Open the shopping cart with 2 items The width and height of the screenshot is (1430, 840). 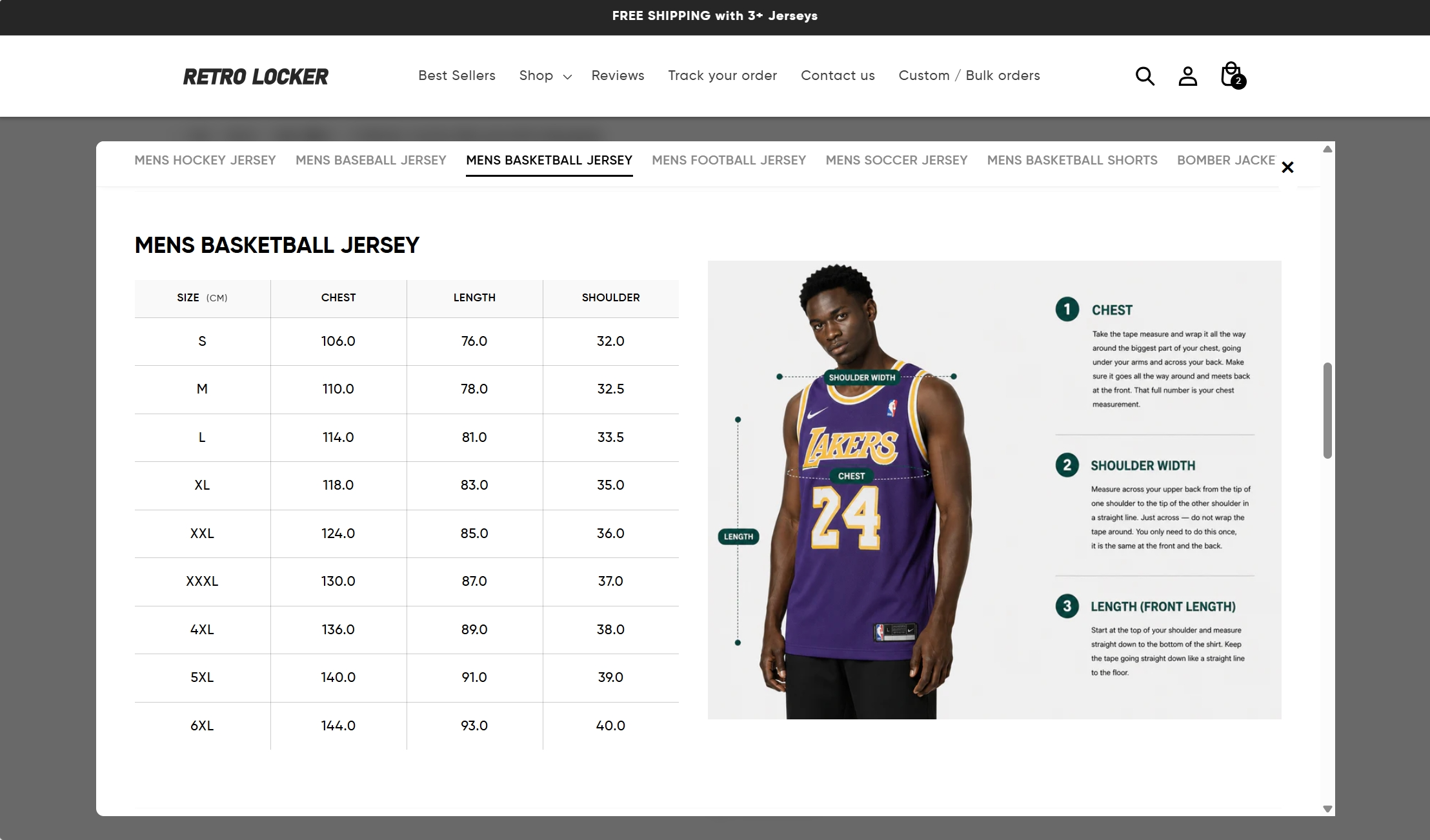(x=1233, y=75)
